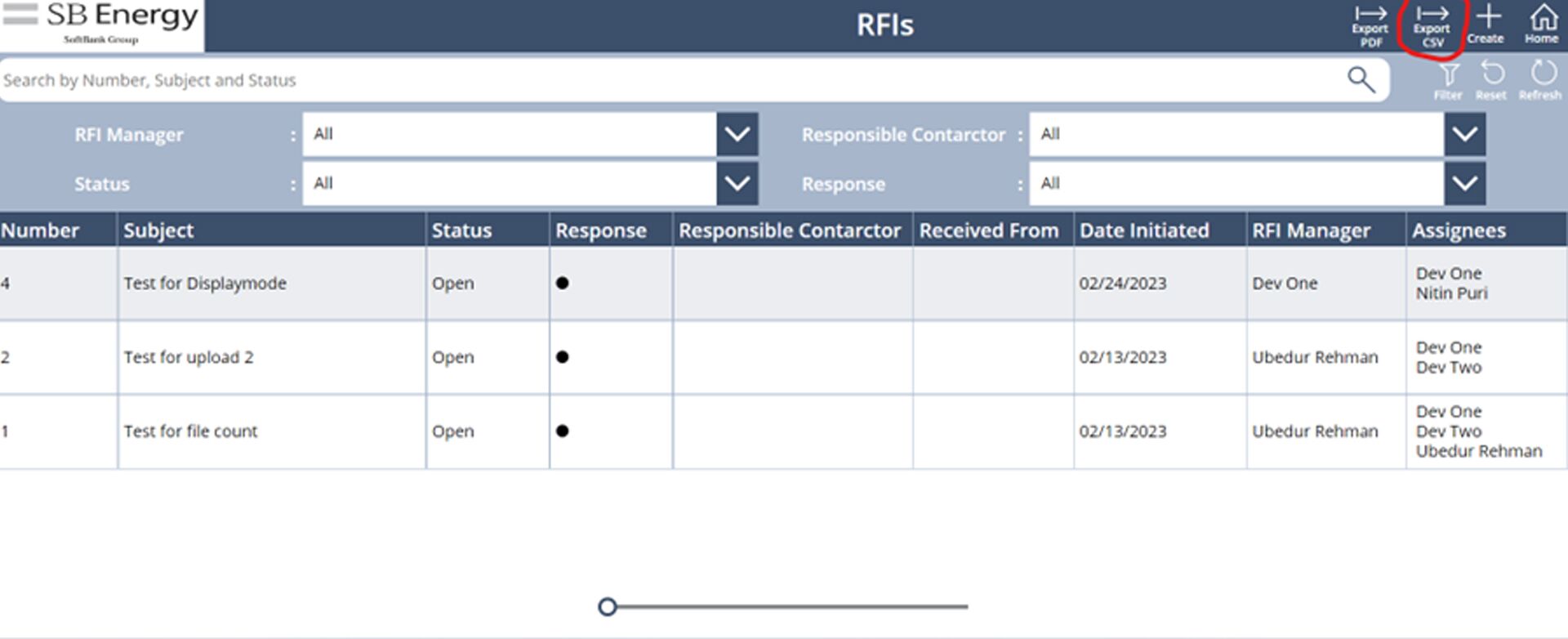Go to Home via house icon
Viewport: 1568px width, 639px height.
tap(1542, 24)
